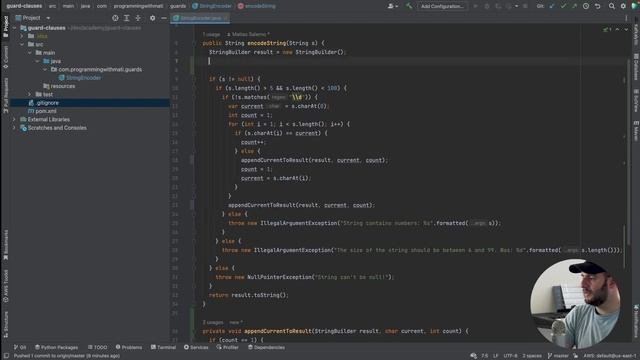Click the Git push arrow icon
The image size is (640, 360).
pyautogui.click(x=574, y=6)
